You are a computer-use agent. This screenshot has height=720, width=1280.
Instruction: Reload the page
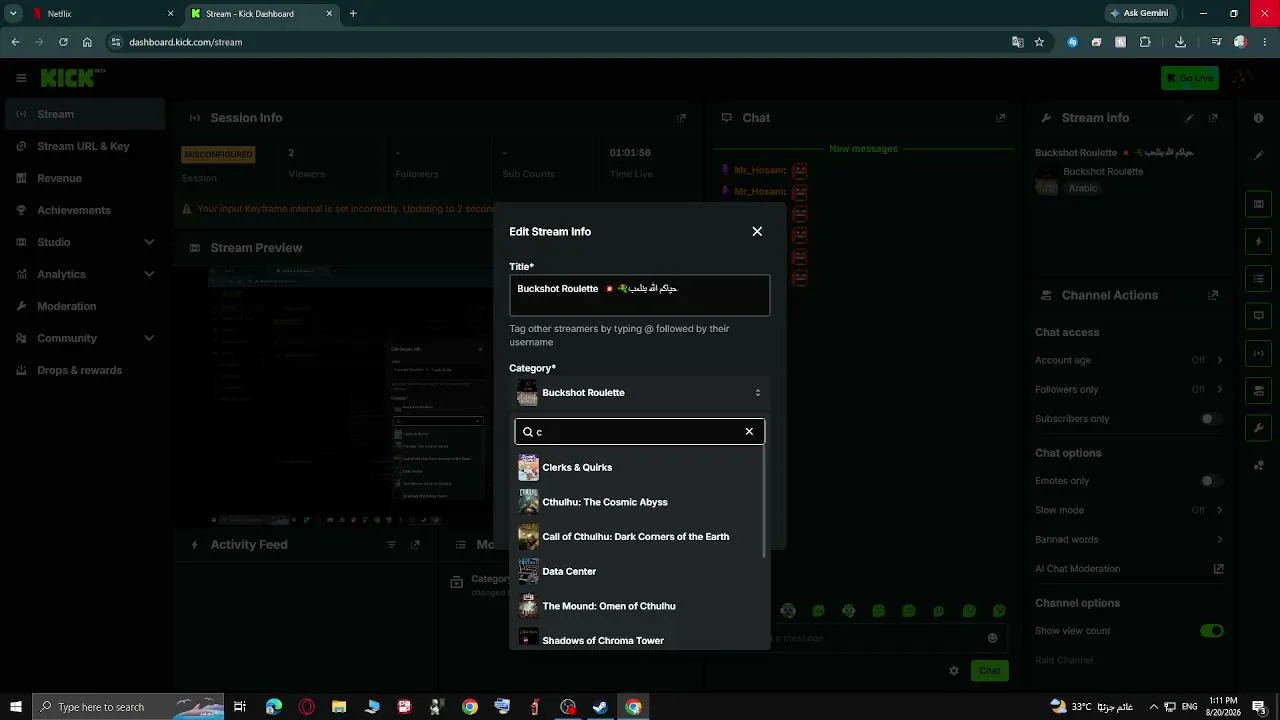[x=63, y=42]
